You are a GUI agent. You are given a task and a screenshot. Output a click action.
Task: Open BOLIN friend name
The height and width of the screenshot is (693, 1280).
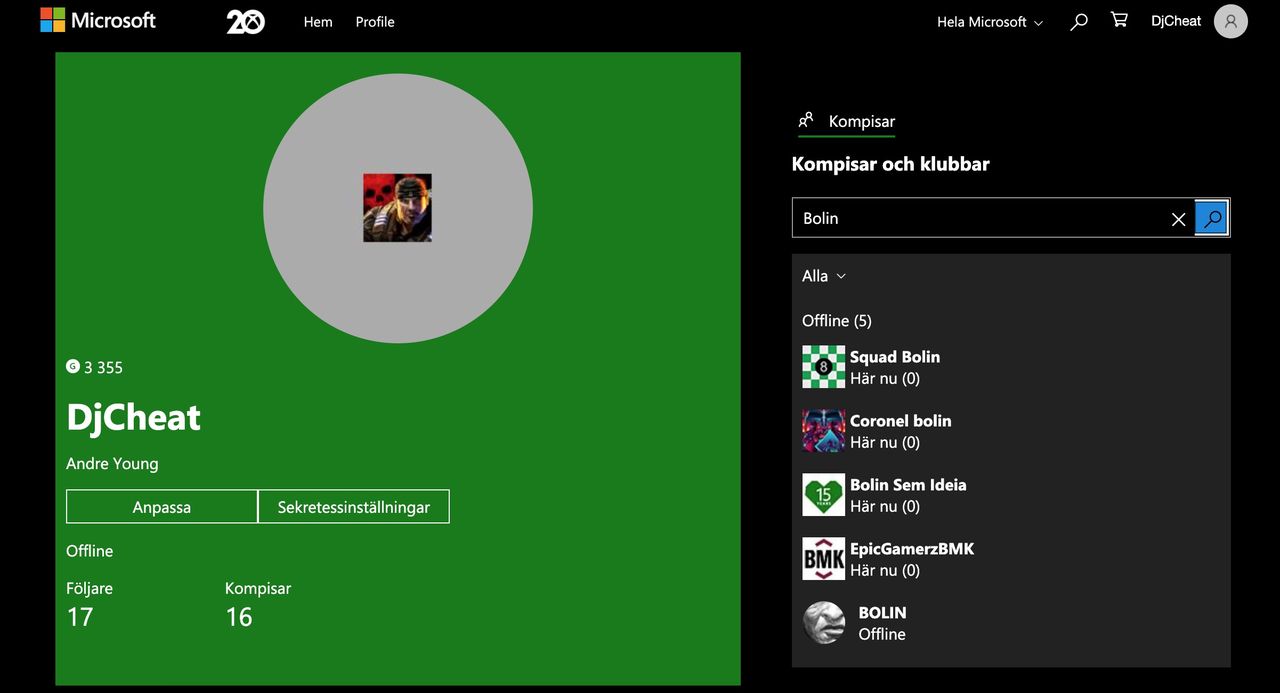point(883,613)
